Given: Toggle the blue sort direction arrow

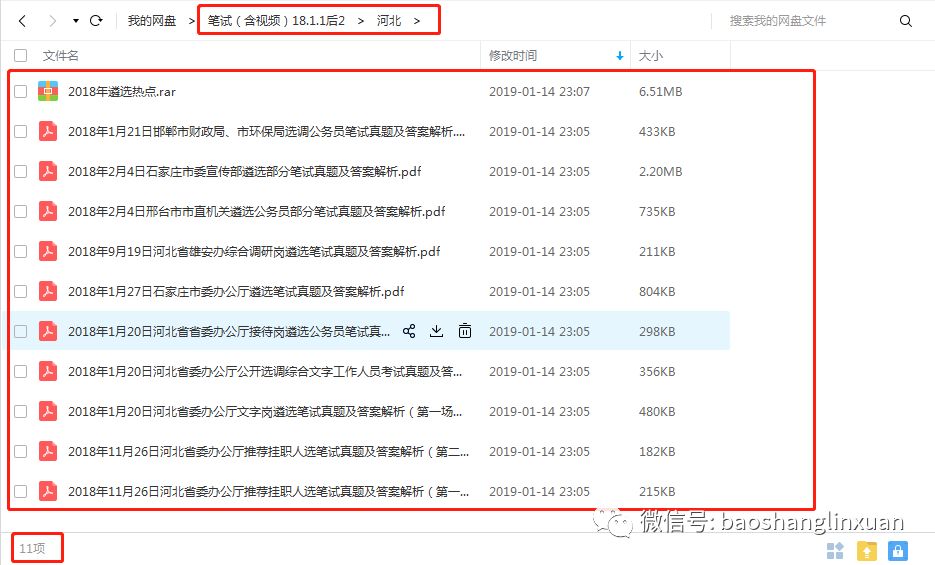Looking at the screenshot, I should [x=620, y=55].
